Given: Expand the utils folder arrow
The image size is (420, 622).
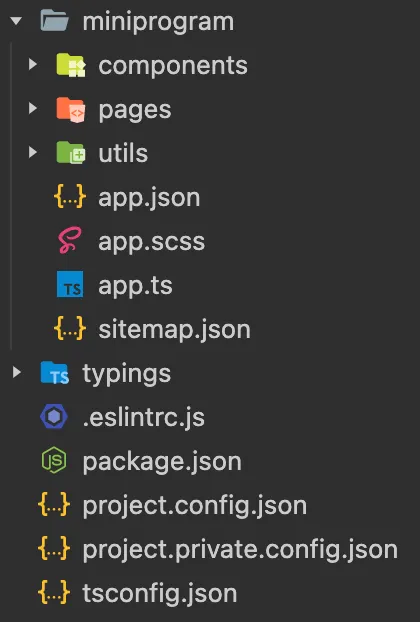Looking at the screenshot, I should [33, 152].
